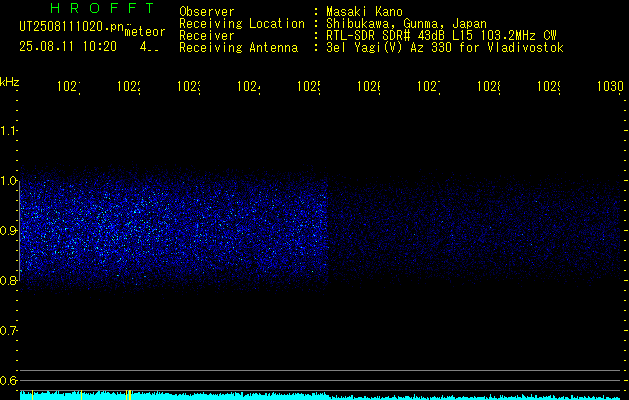Select the location Shibukawa, Gunma, Japan

406,24
